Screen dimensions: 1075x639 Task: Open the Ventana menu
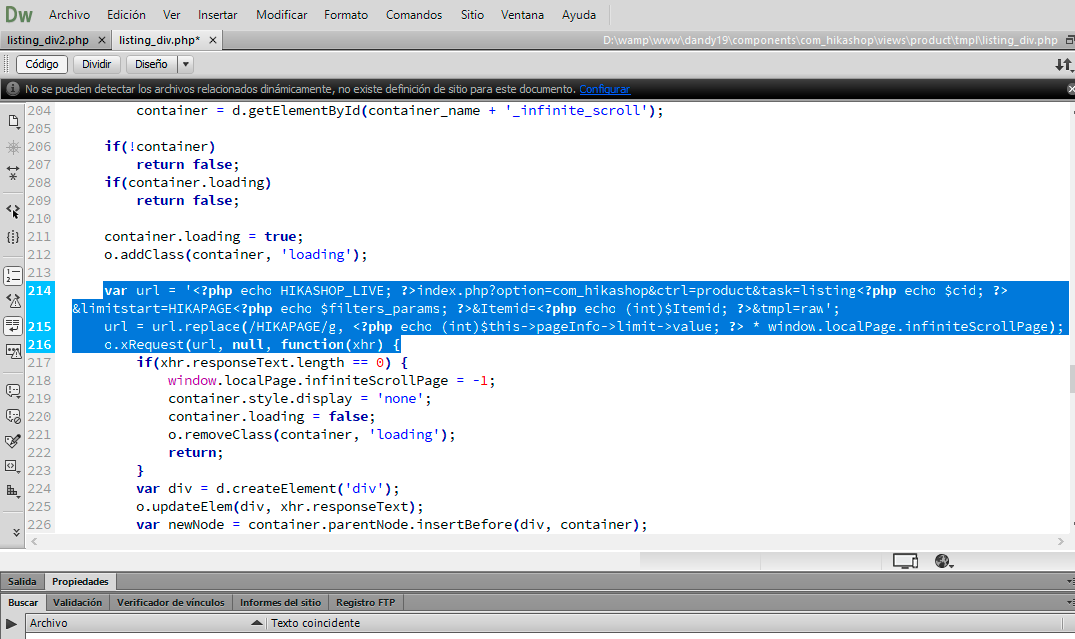[522, 14]
